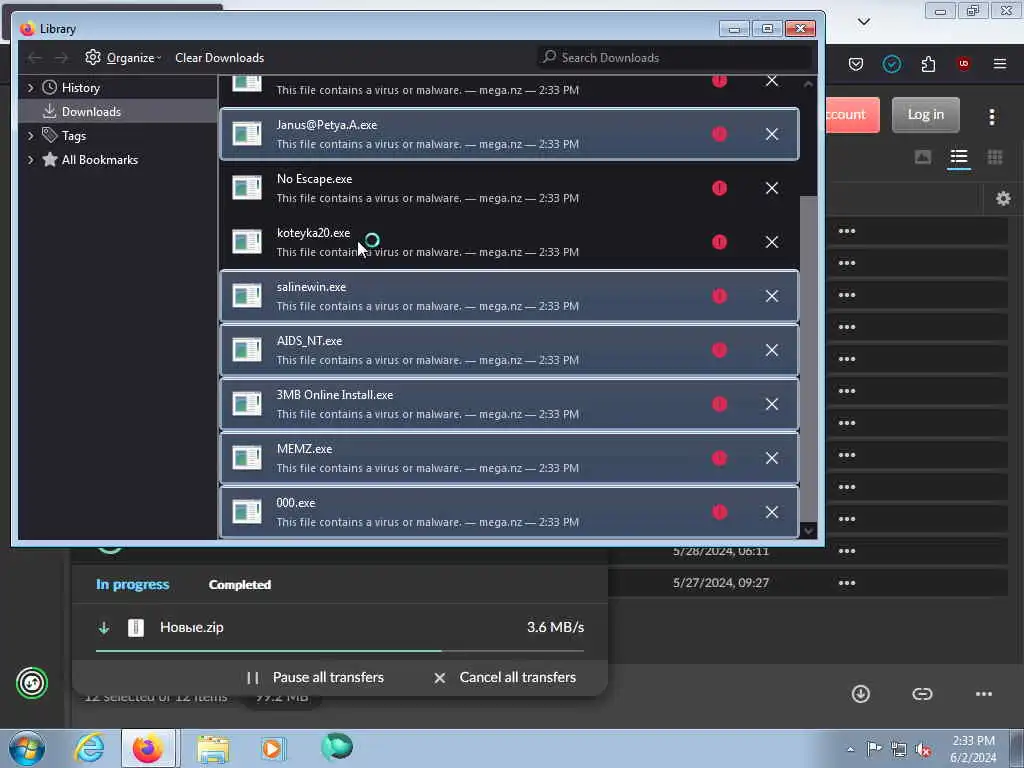Expand the History tree node
This screenshot has width=1024, height=768.
pos(30,88)
